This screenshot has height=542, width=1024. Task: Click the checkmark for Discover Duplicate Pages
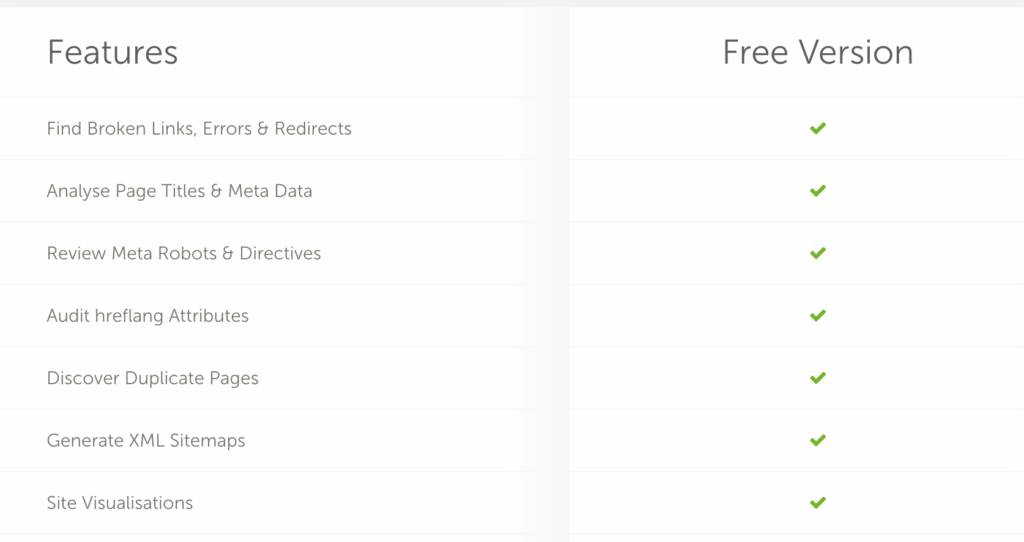click(x=818, y=377)
